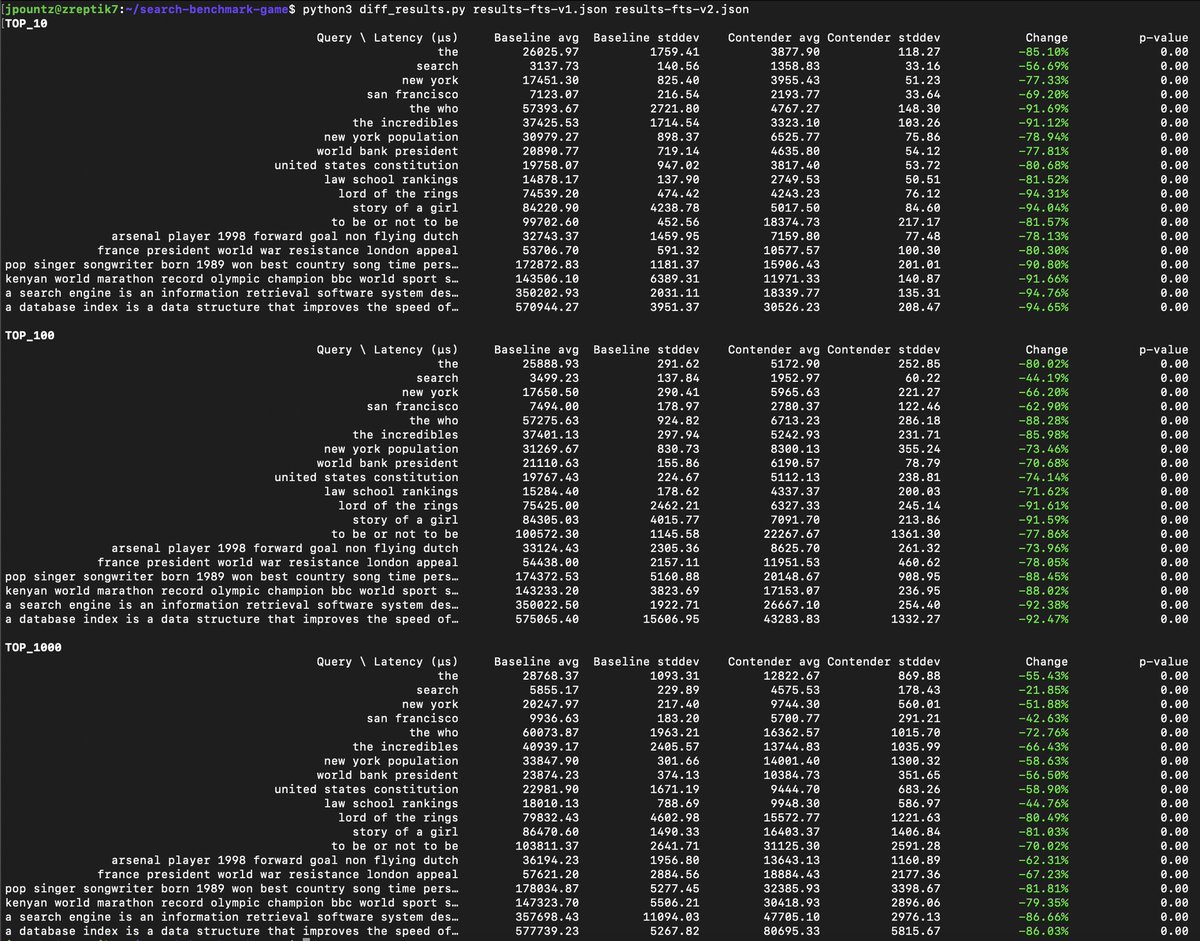This screenshot has height=941, width=1200.
Task: Click the Baseline avg header in TOP_10 table
Action: [x=536, y=38]
